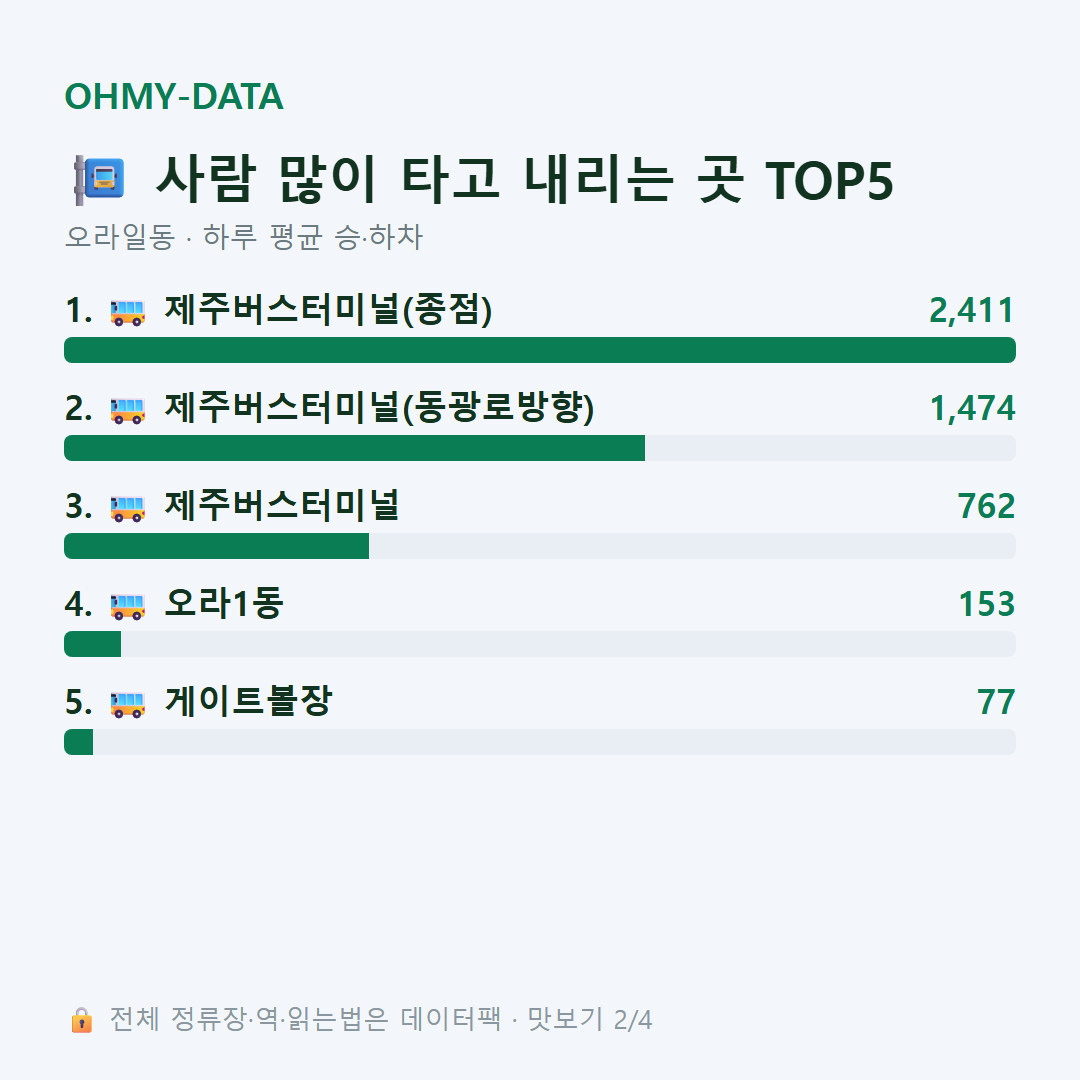Click bus icon beside 제주버스터미널(동광로방향)
This screenshot has width=1080, height=1080.
pos(128,410)
